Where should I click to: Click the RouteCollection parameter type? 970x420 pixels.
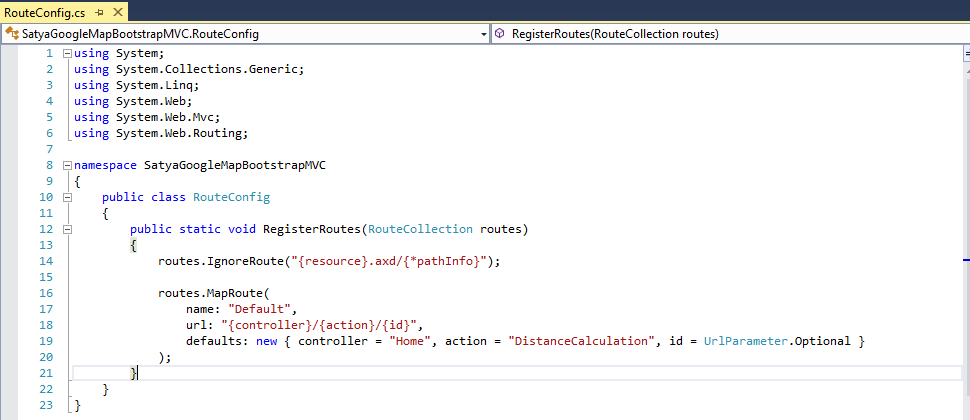click(420, 229)
